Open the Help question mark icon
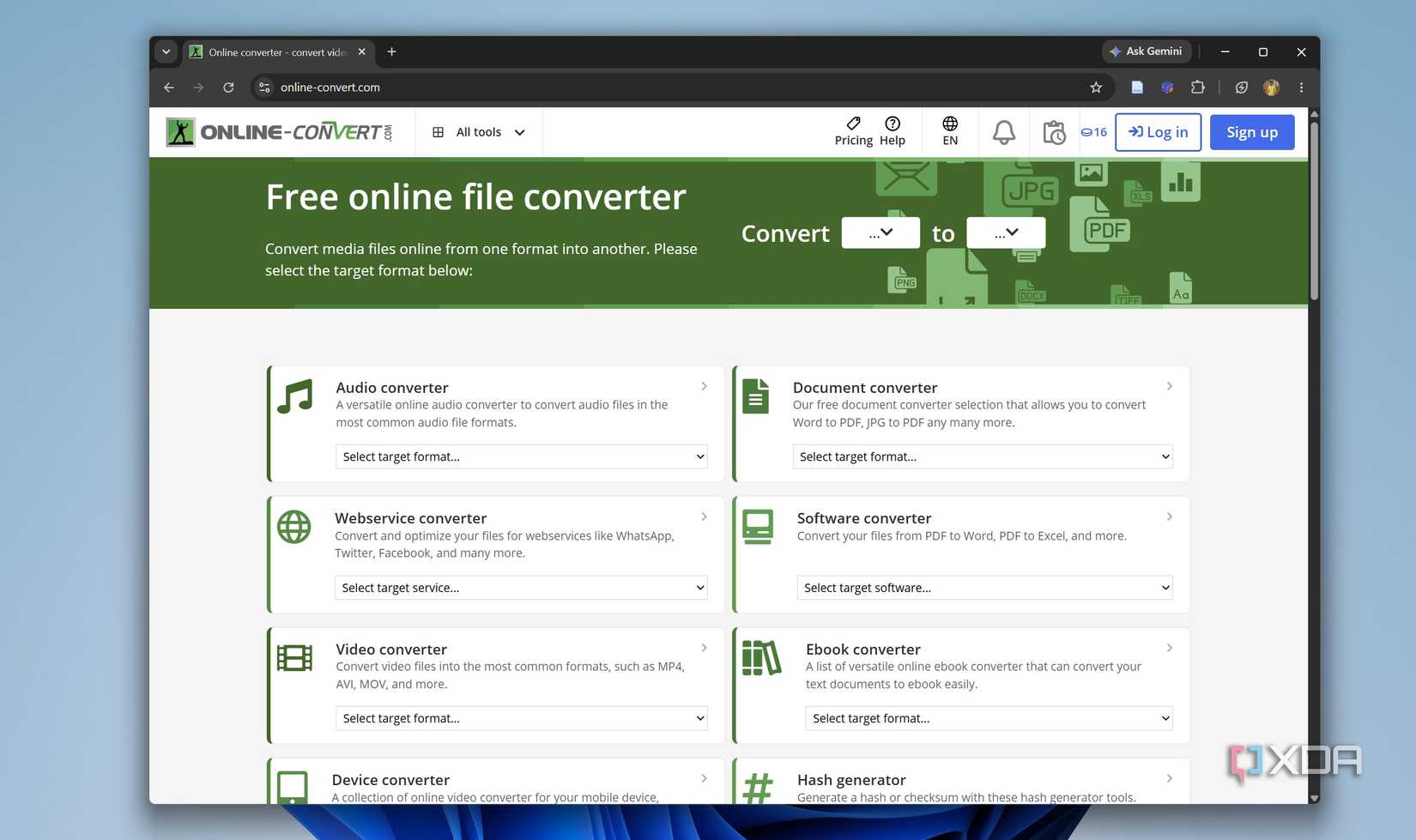 tap(893, 124)
